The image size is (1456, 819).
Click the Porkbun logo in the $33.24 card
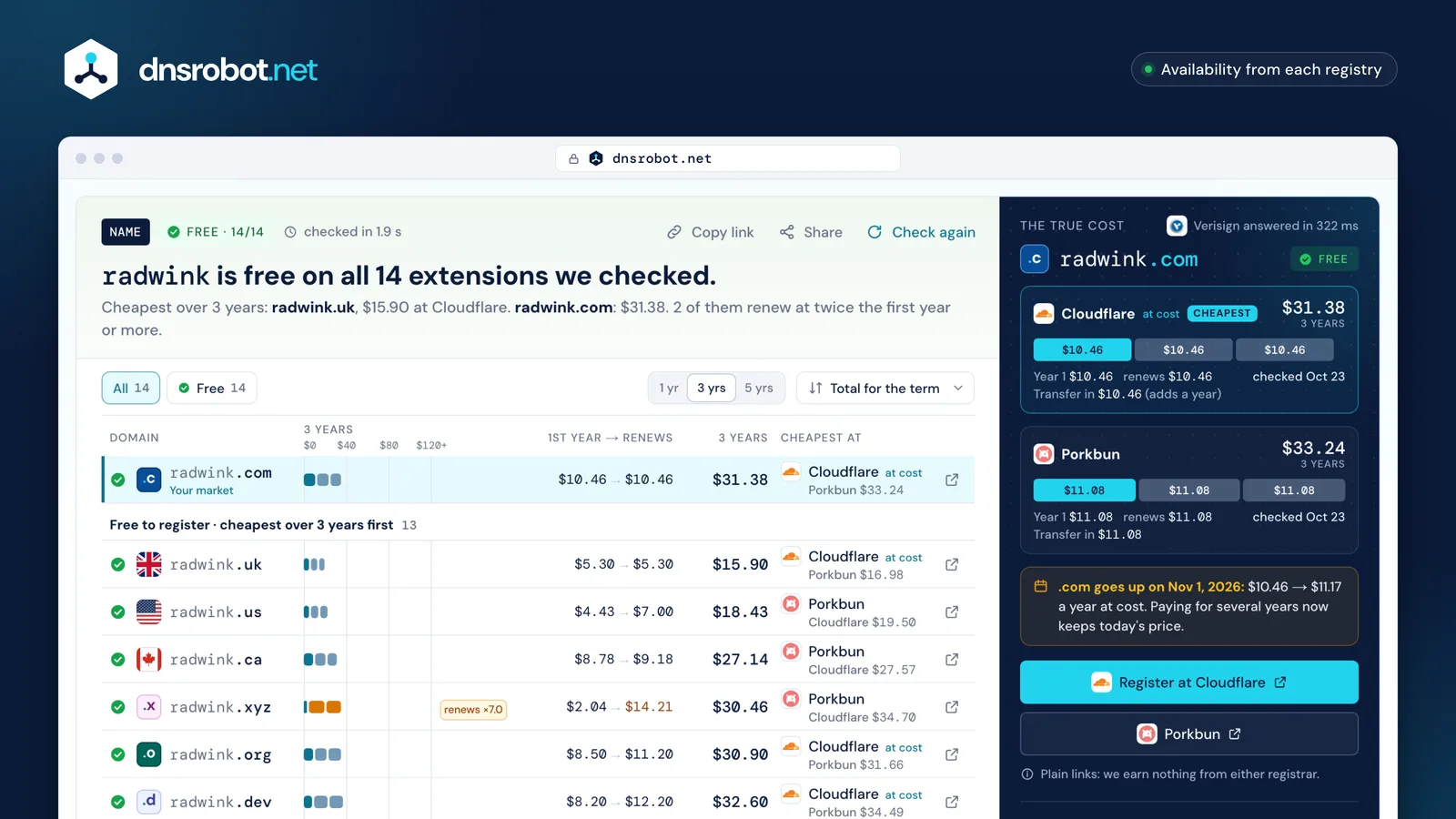pyautogui.click(x=1044, y=454)
